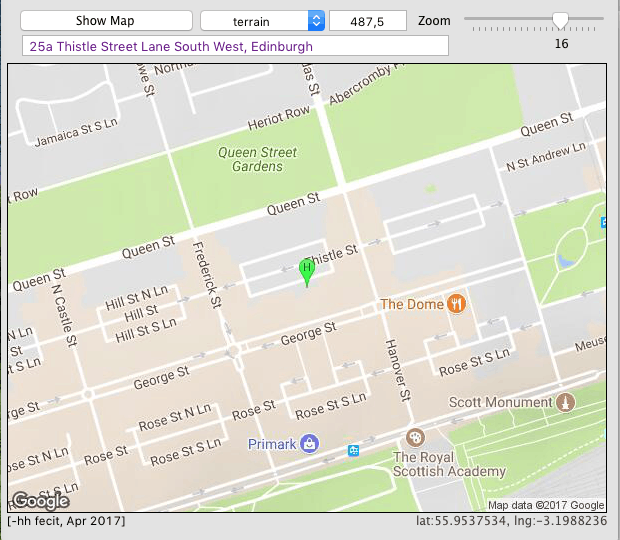620x540 pixels.
Task: Open the terrain map type dropdown
Action: click(263, 20)
